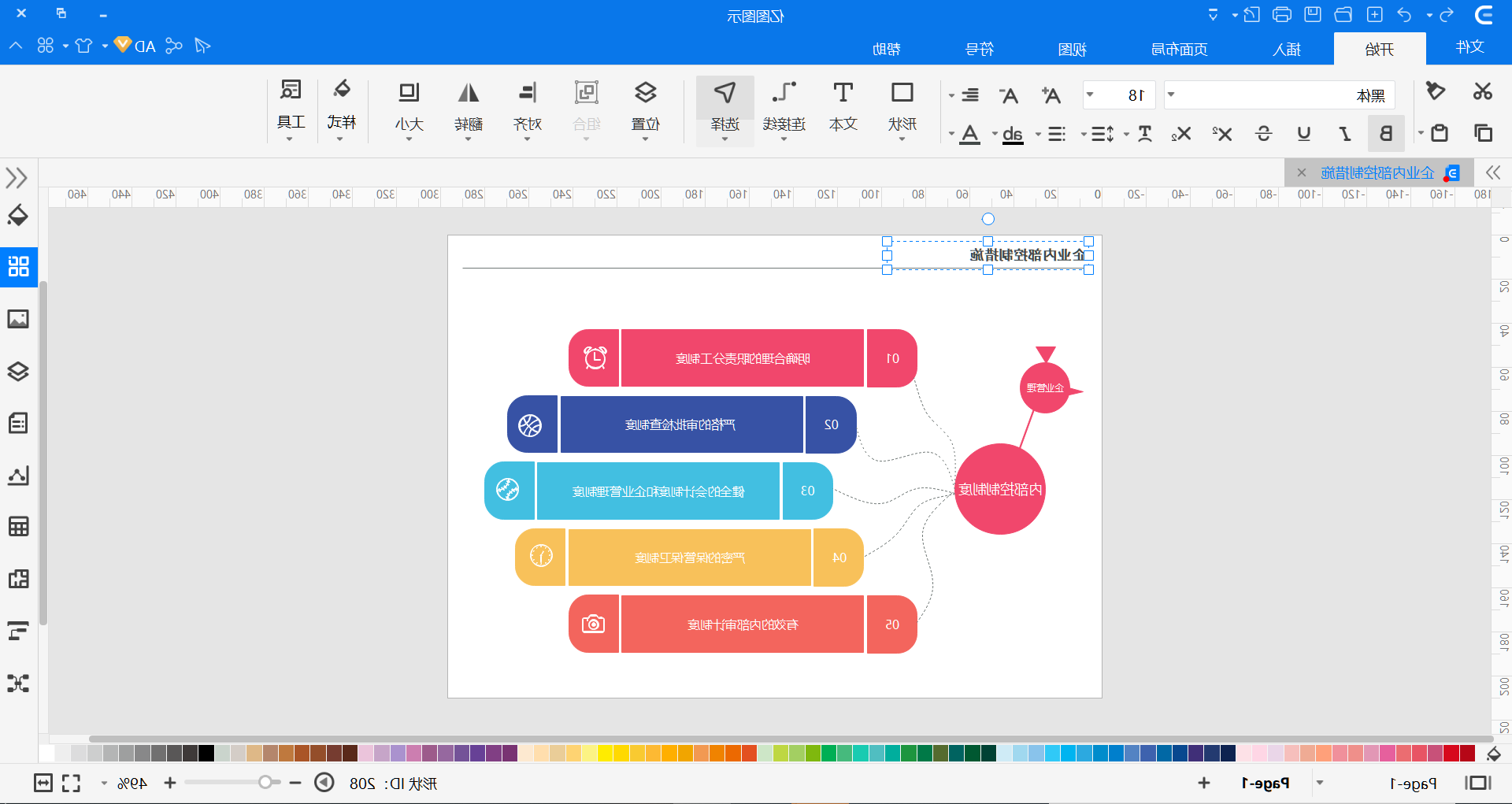The height and width of the screenshot is (804, 1512).
Task: Toggle Underline formatting
Action: tap(1304, 134)
